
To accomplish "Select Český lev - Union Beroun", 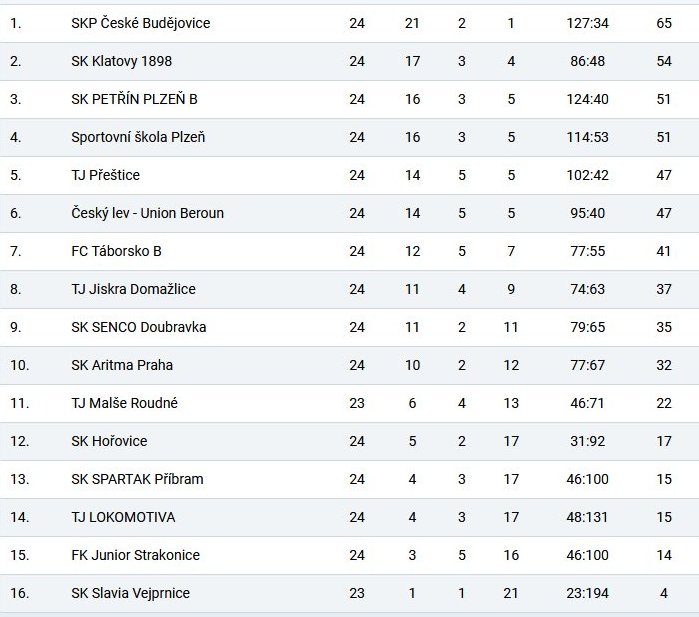I will point(148,213).
